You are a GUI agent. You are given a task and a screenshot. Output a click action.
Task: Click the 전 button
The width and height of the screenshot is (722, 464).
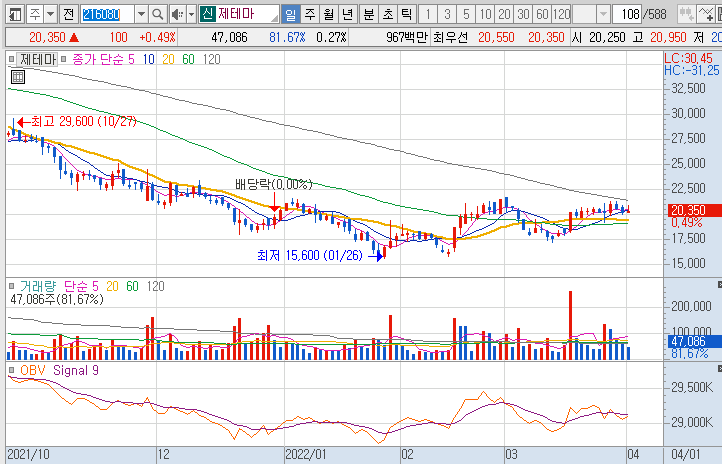click(69, 15)
